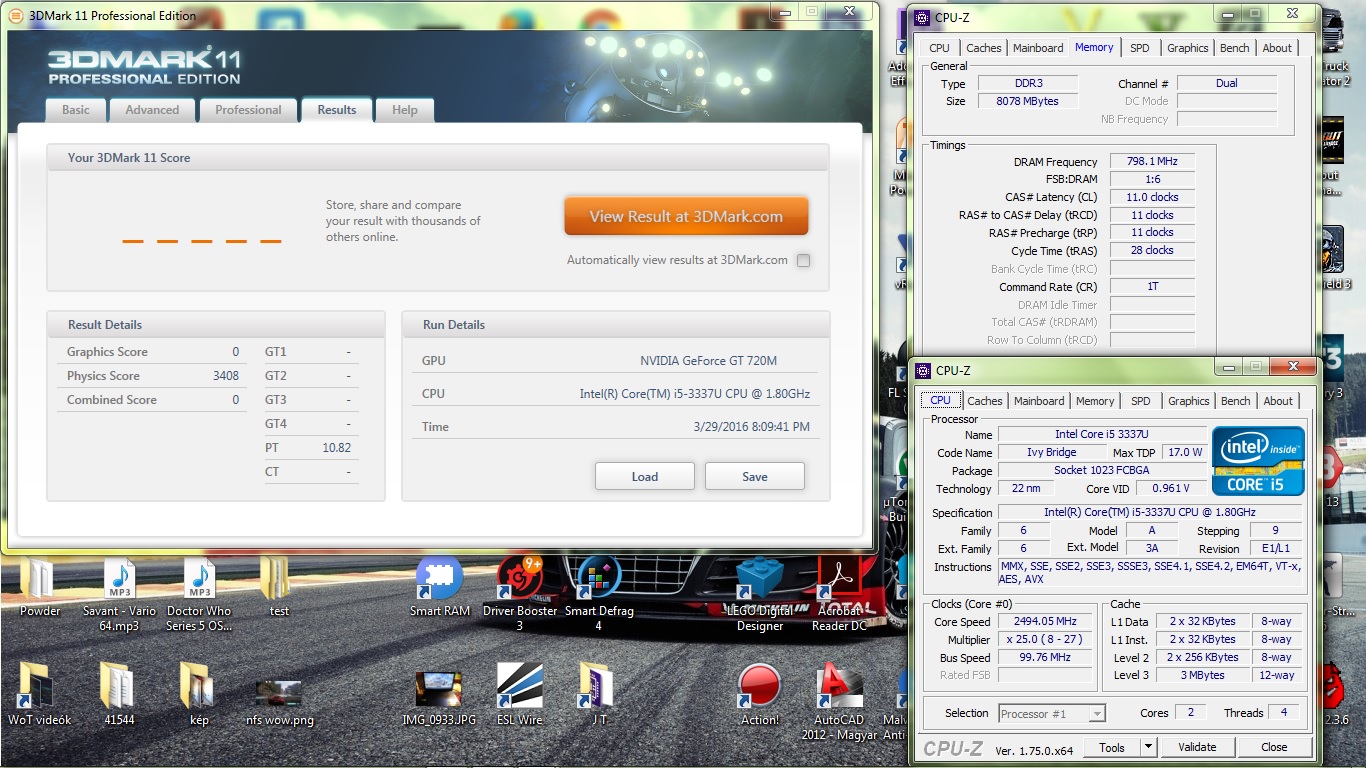Launch Smart RAM shortcut

click(439, 588)
